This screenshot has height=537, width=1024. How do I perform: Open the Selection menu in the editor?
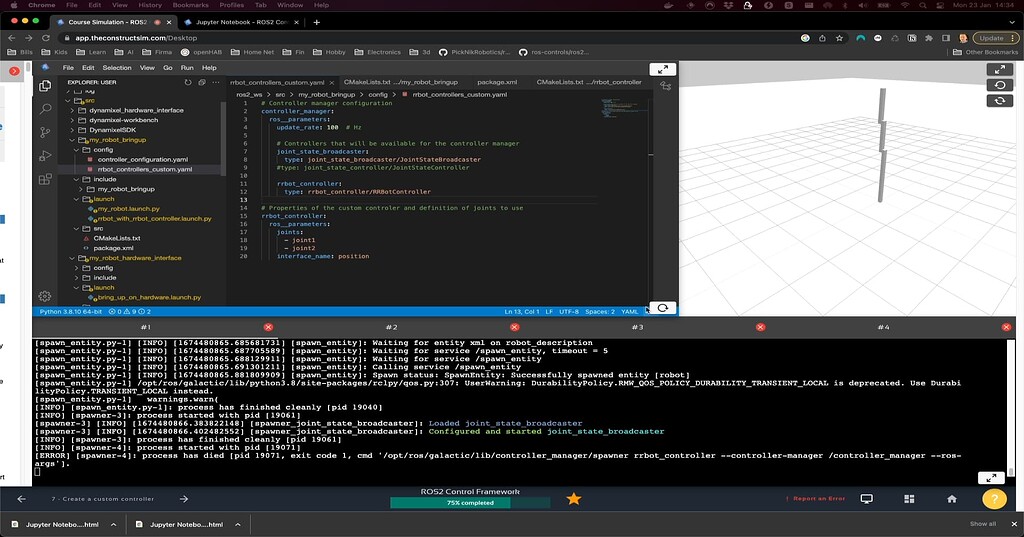coord(117,67)
